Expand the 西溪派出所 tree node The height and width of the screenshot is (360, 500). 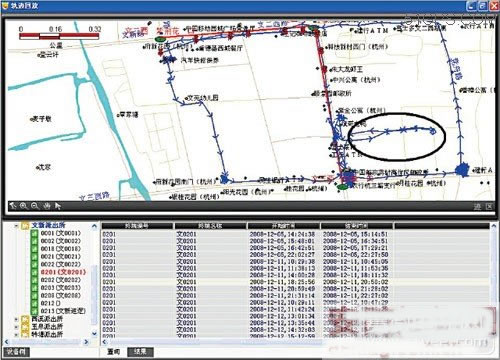16,319
